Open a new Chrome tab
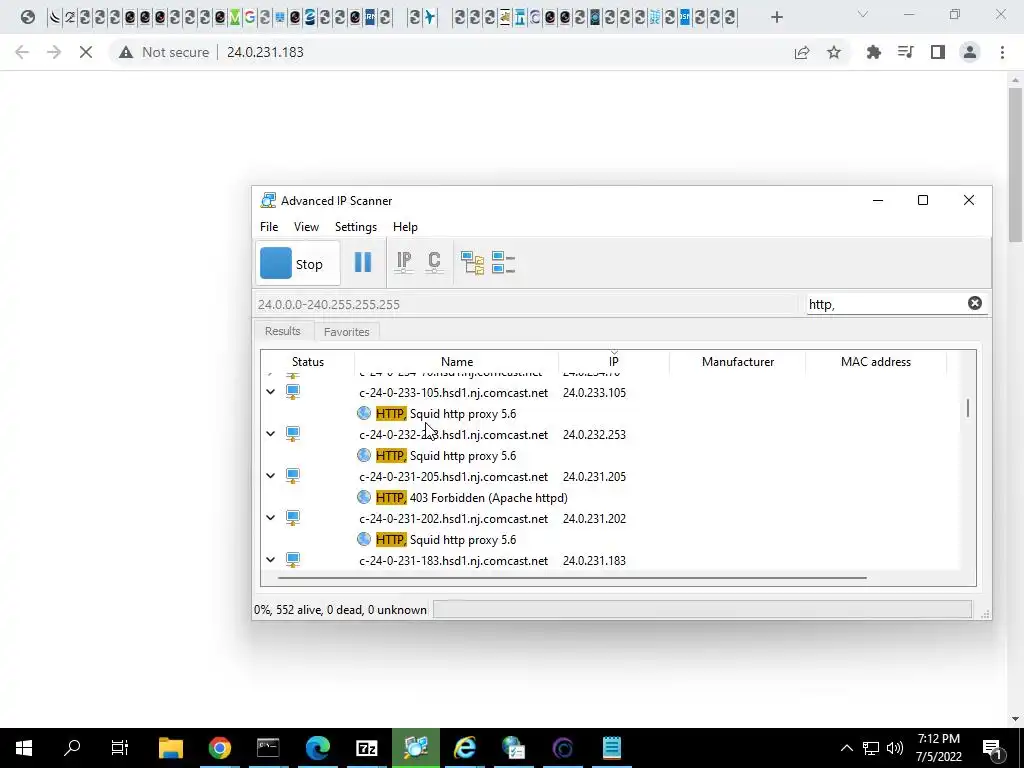The width and height of the screenshot is (1024, 768). tap(776, 17)
